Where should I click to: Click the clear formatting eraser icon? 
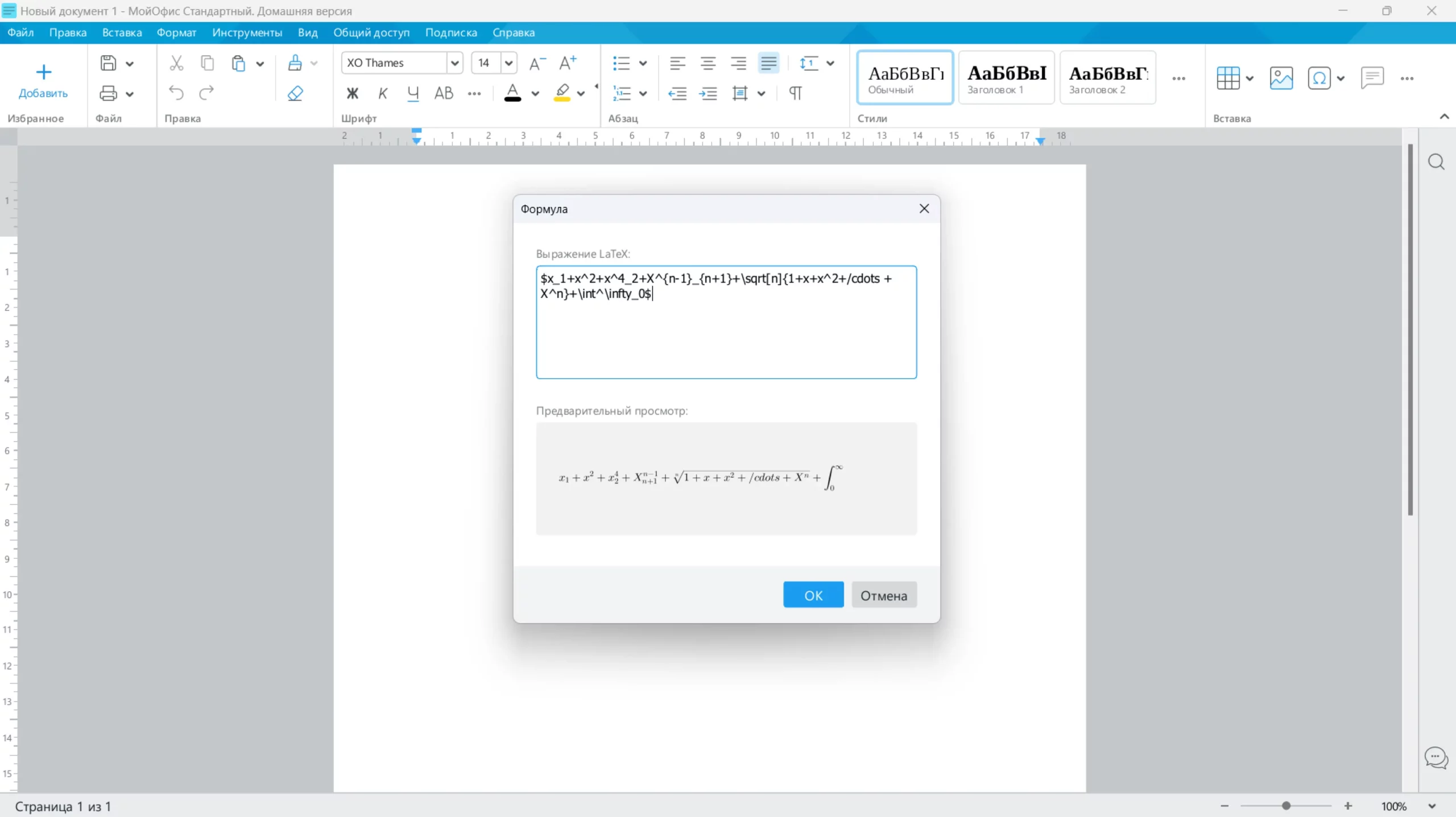295,93
